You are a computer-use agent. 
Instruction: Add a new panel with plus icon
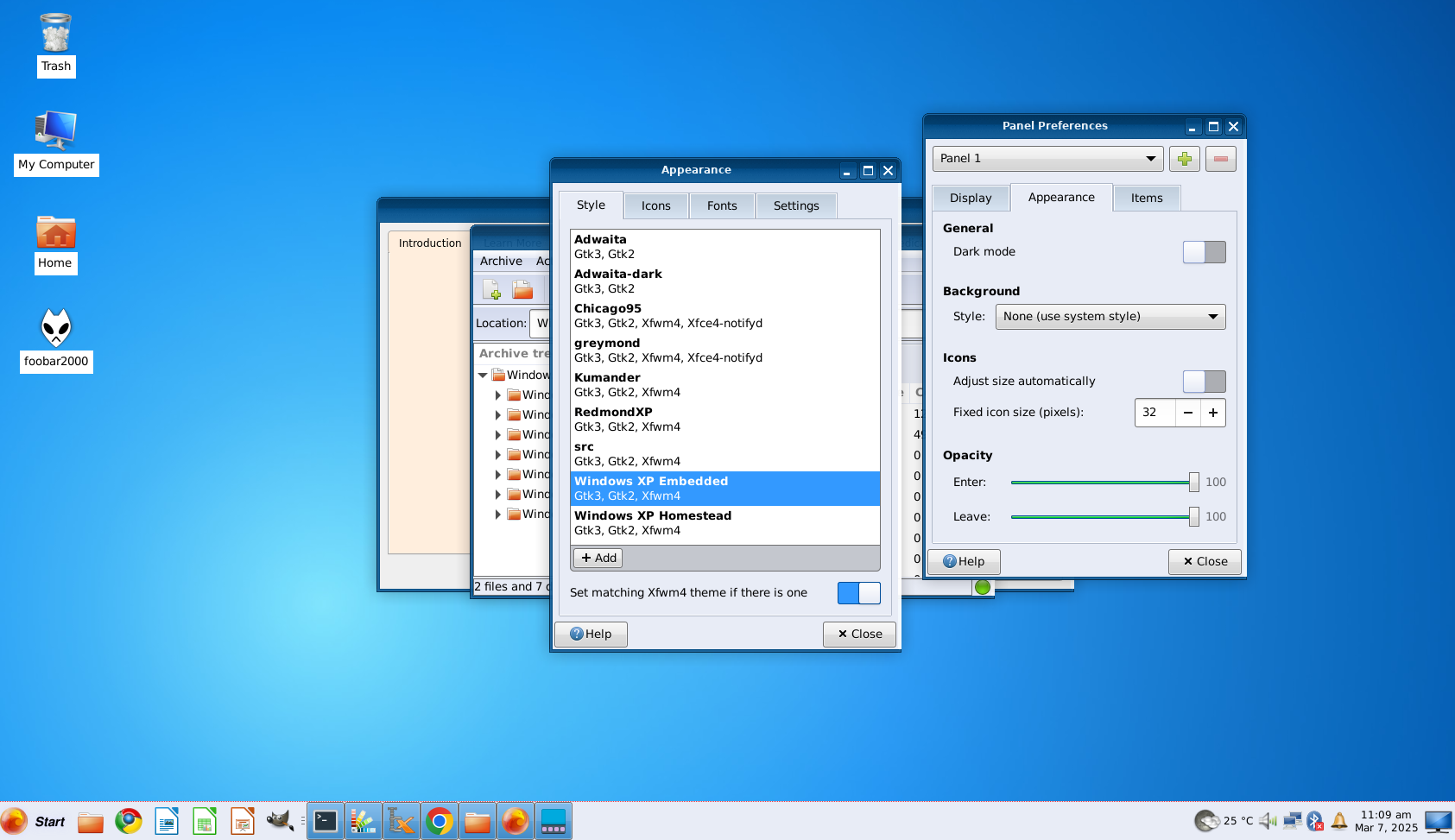tap(1185, 159)
